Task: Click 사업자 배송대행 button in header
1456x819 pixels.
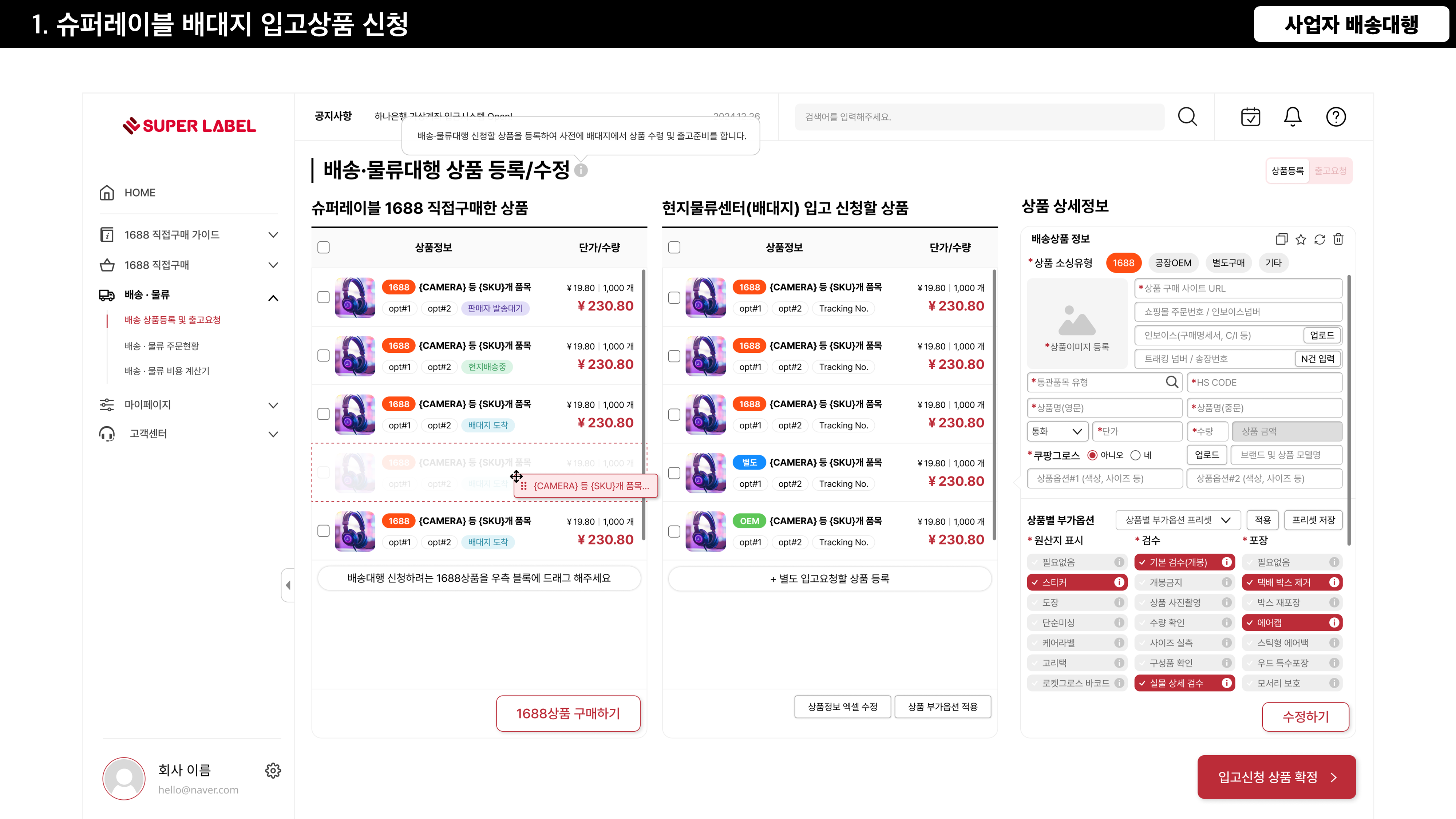Action: pyautogui.click(x=1351, y=24)
